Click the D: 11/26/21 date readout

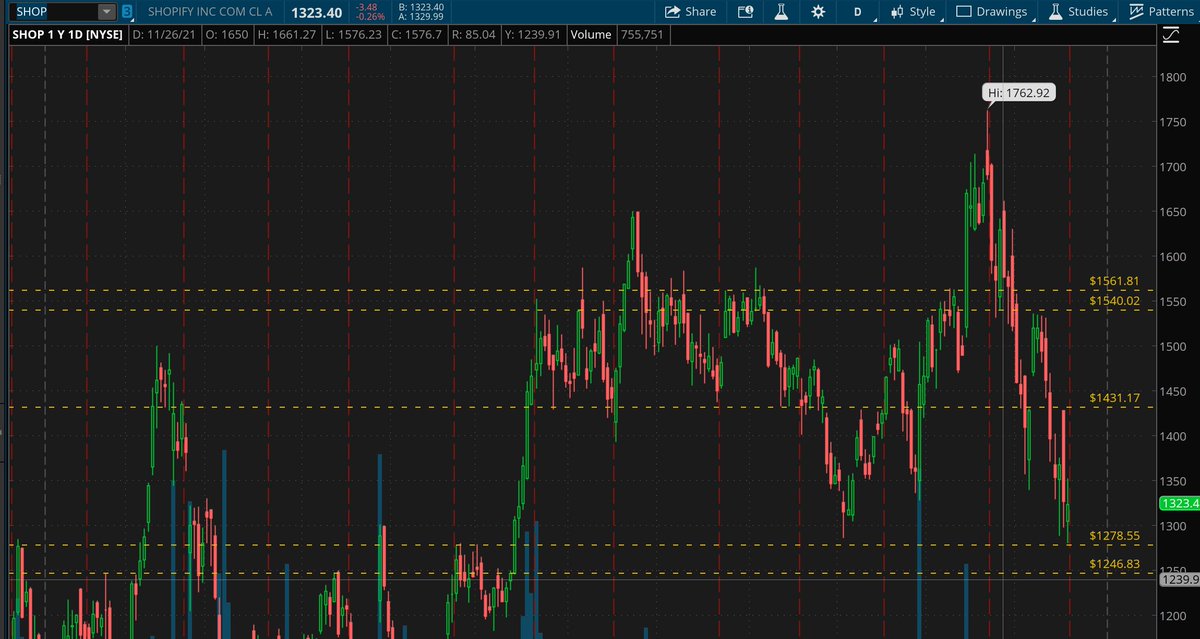point(164,35)
